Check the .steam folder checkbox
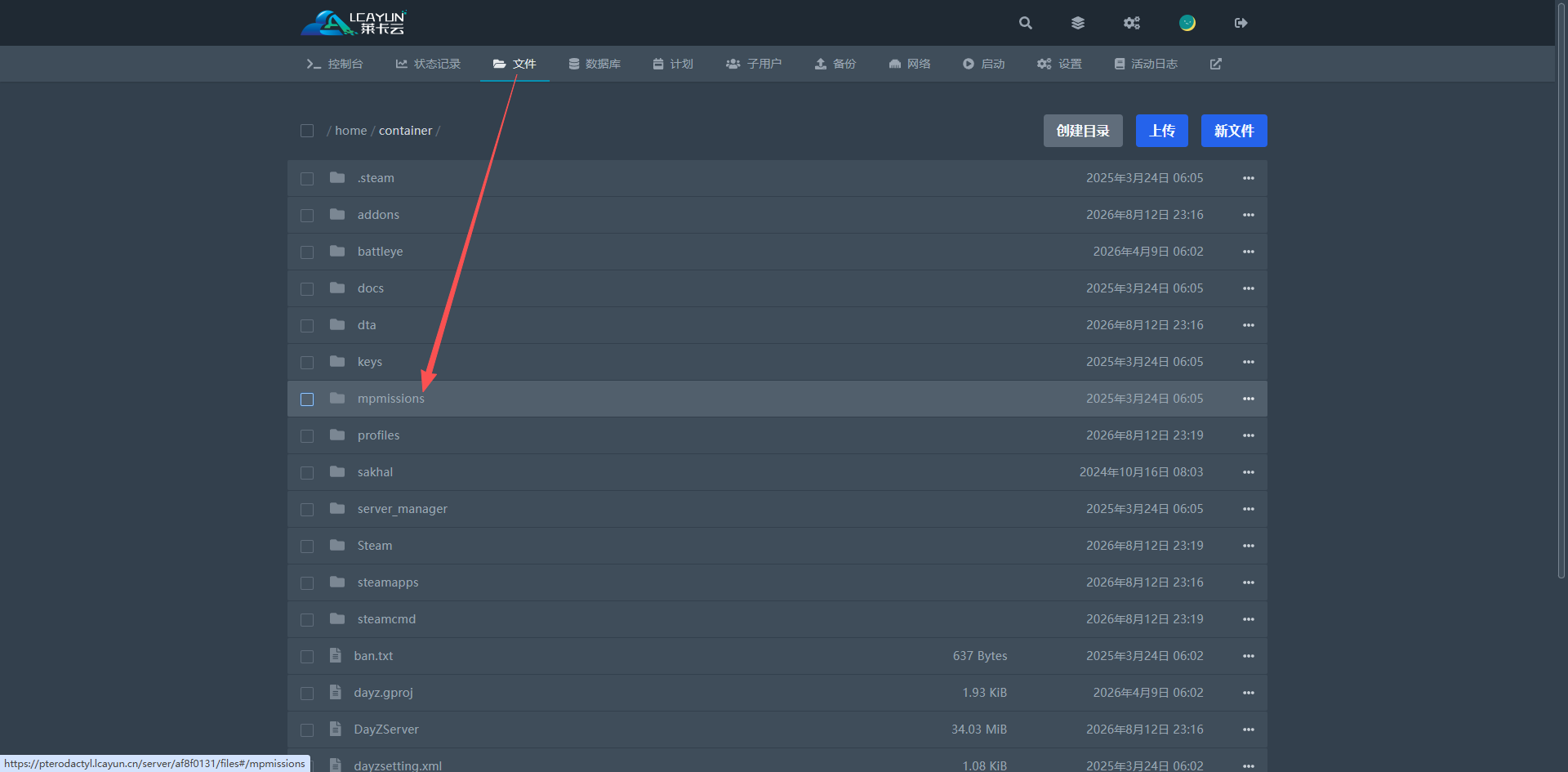Viewport: 1568px width, 772px height. pyautogui.click(x=307, y=179)
